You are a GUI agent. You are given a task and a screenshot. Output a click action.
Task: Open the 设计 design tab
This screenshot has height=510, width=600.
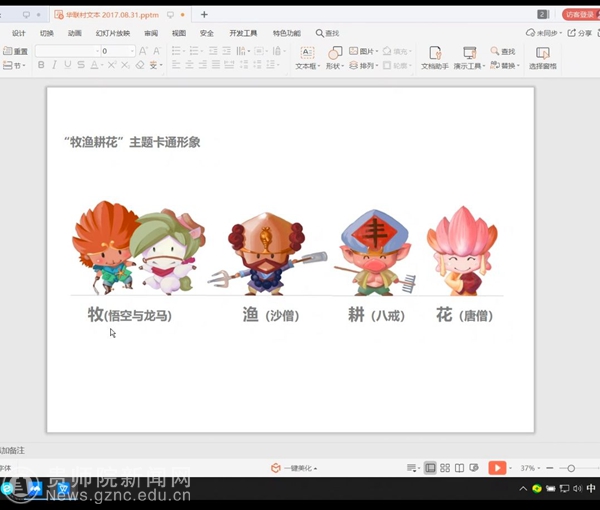coord(18,33)
